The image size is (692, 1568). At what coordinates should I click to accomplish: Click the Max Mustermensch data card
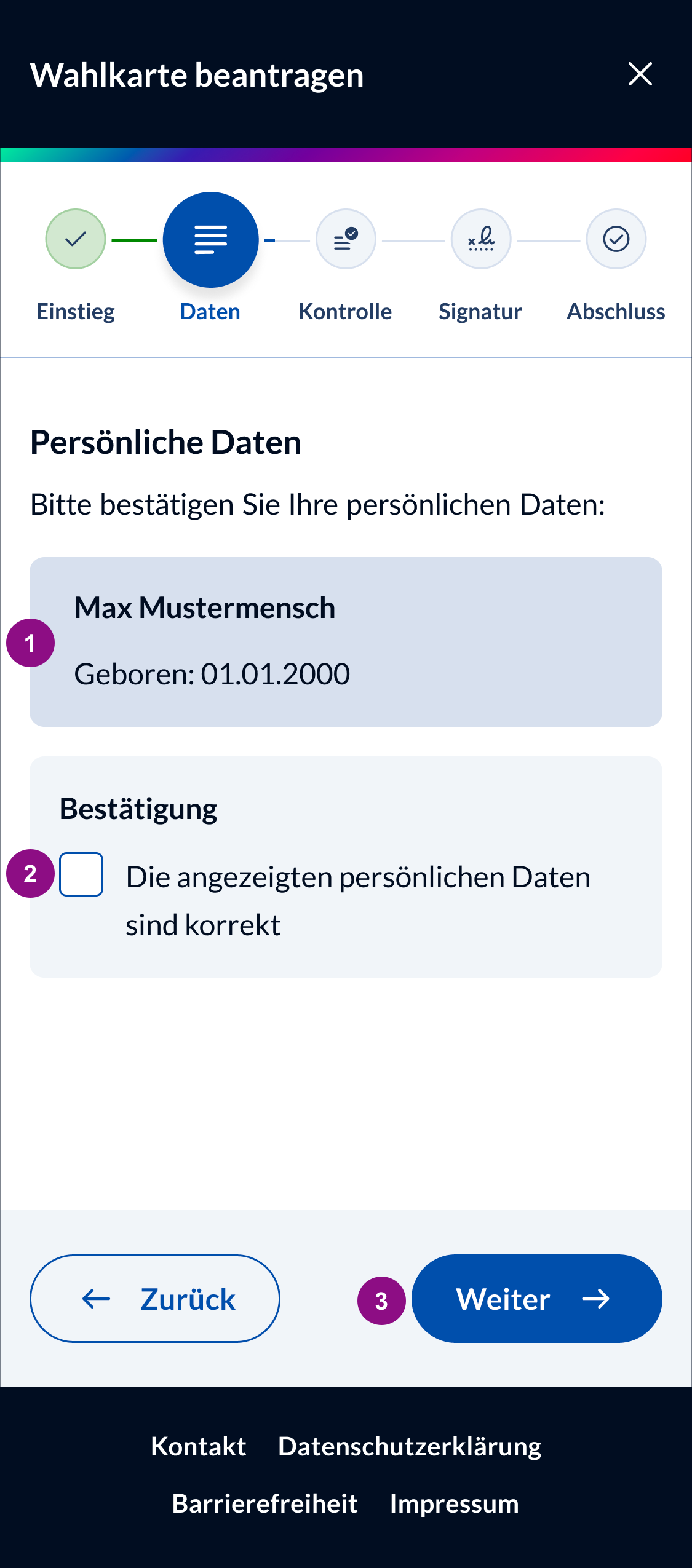(346, 642)
